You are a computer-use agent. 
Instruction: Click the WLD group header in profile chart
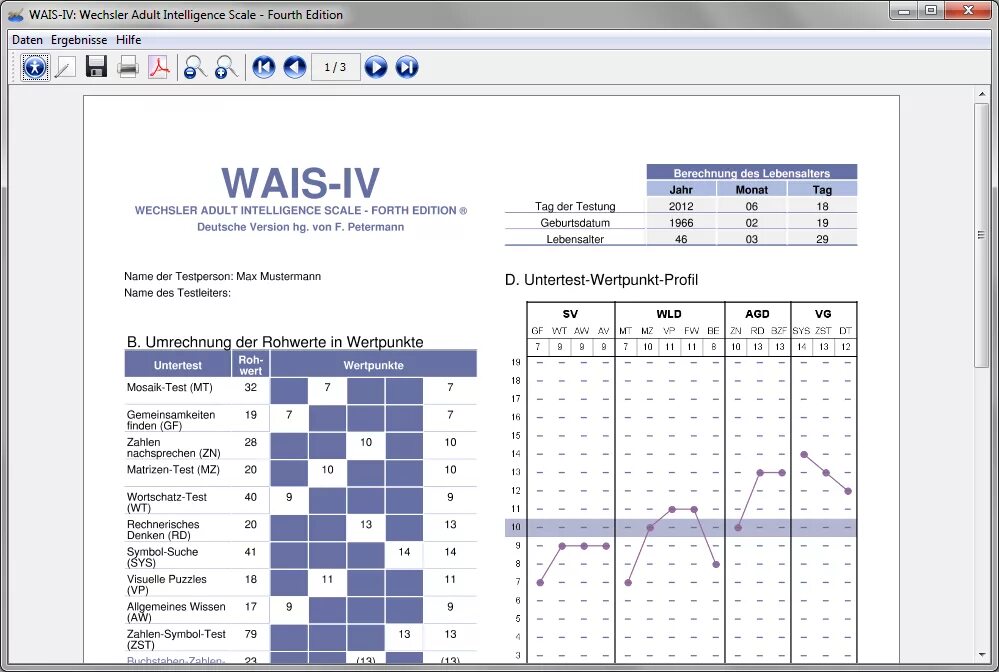click(x=669, y=314)
